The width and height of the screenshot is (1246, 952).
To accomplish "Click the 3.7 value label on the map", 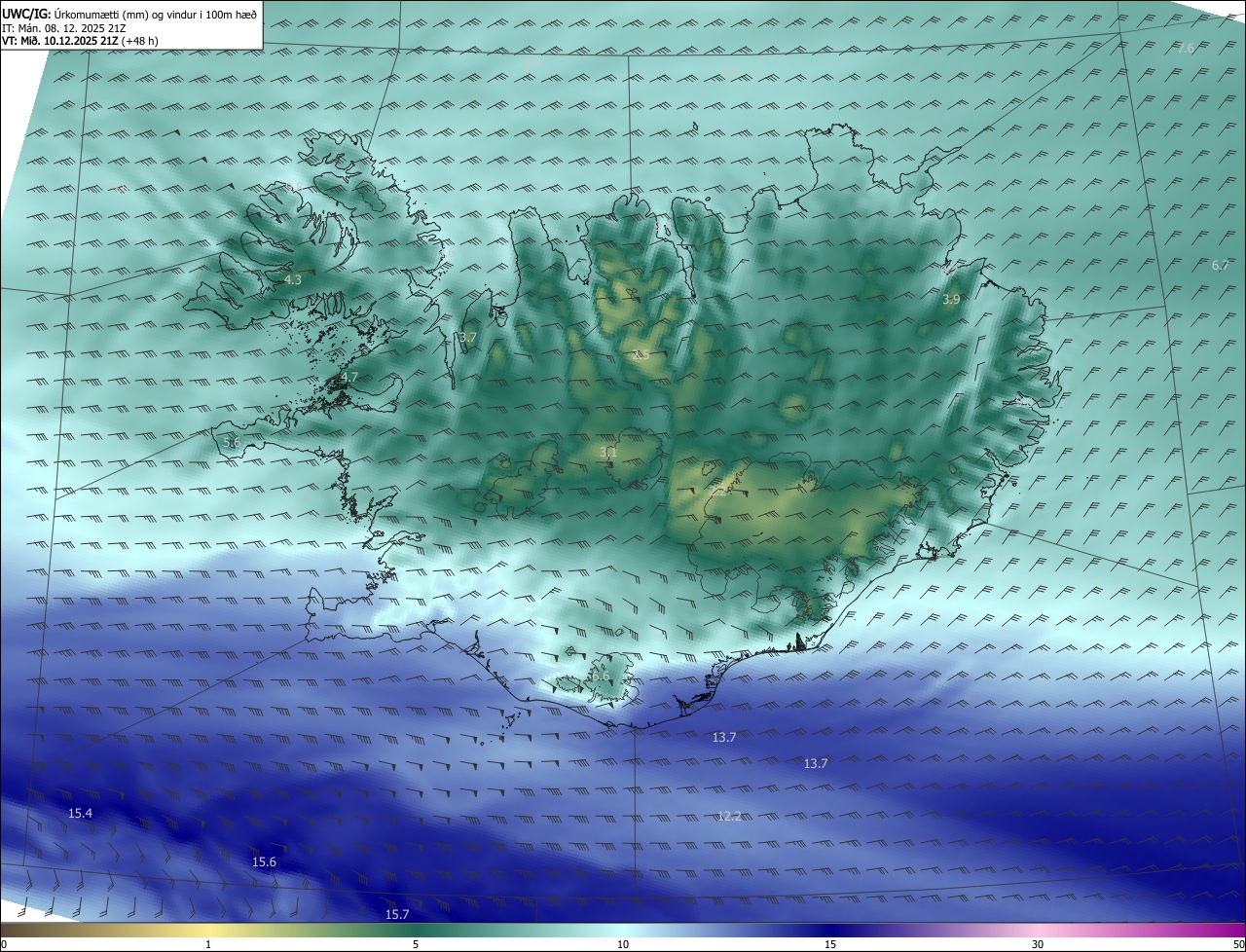I will (x=468, y=337).
